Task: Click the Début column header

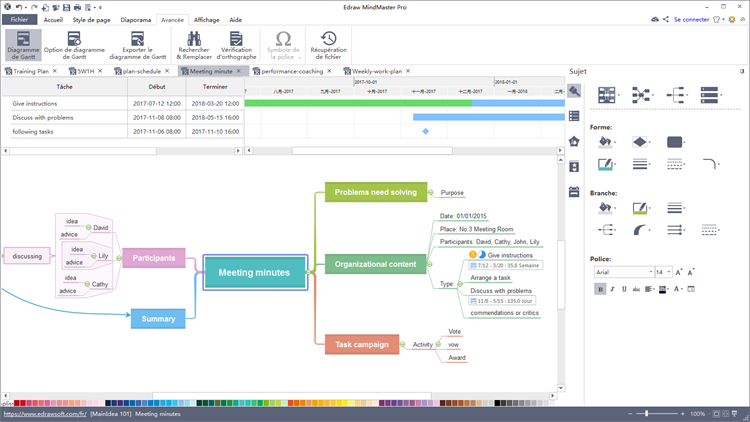Action: pos(157,87)
